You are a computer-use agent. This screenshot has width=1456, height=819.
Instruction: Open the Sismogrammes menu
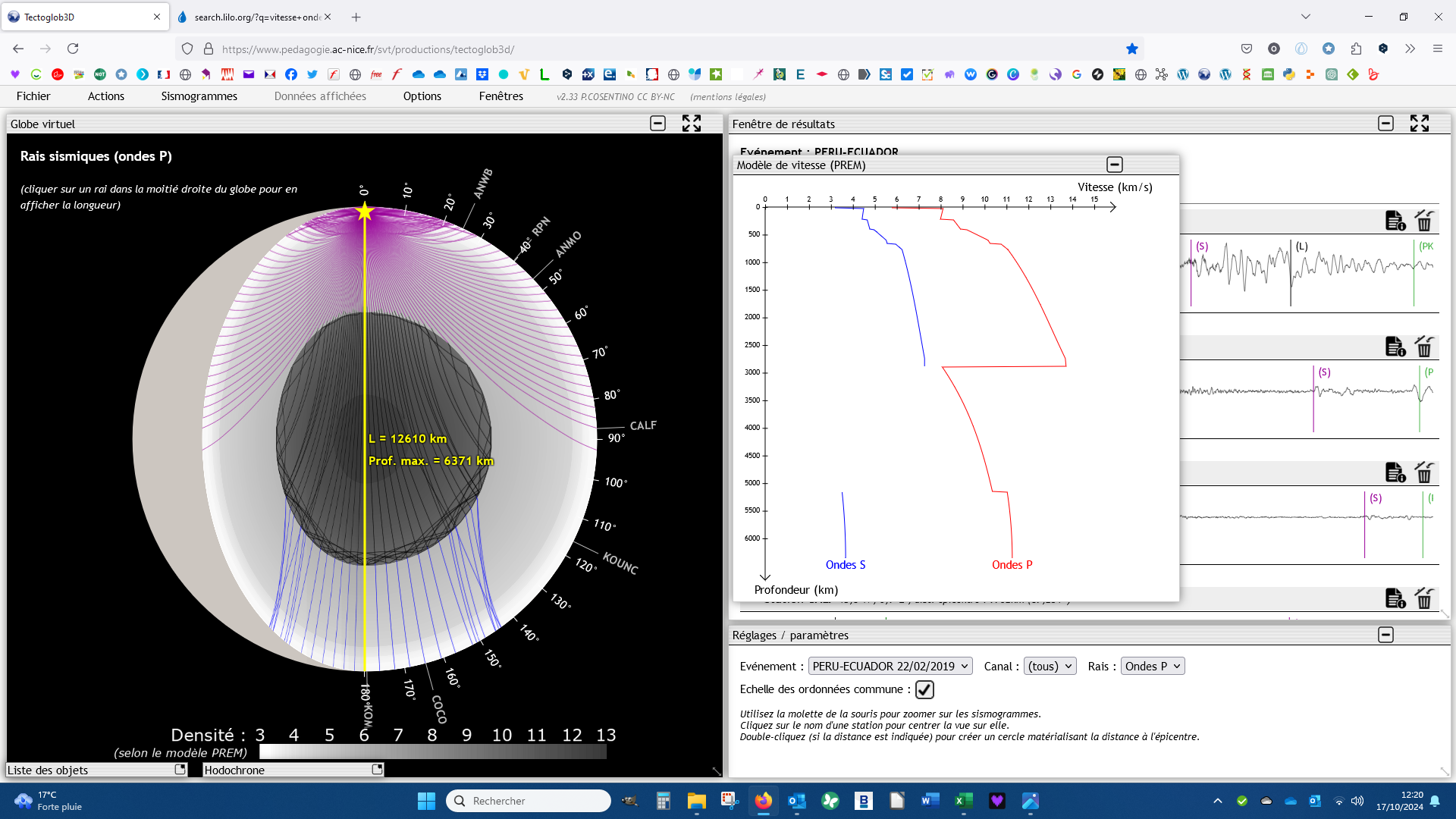pyautogui.click(x=199, y=96)
